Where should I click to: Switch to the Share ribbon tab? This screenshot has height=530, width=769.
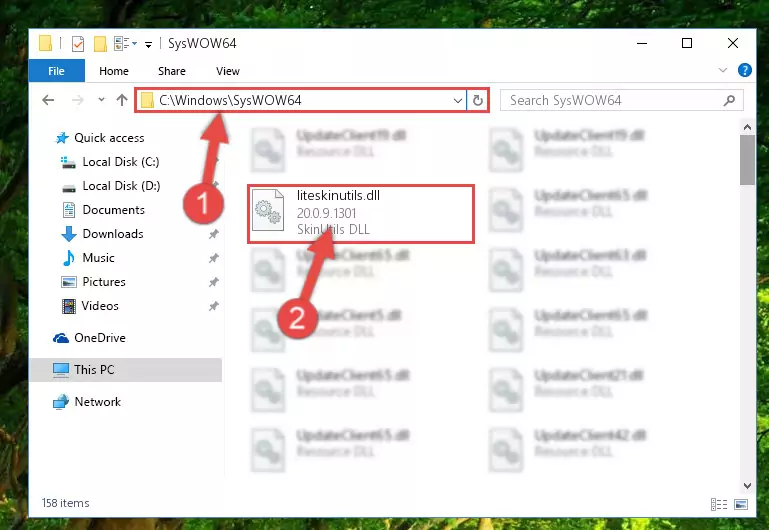pos(172,71)
